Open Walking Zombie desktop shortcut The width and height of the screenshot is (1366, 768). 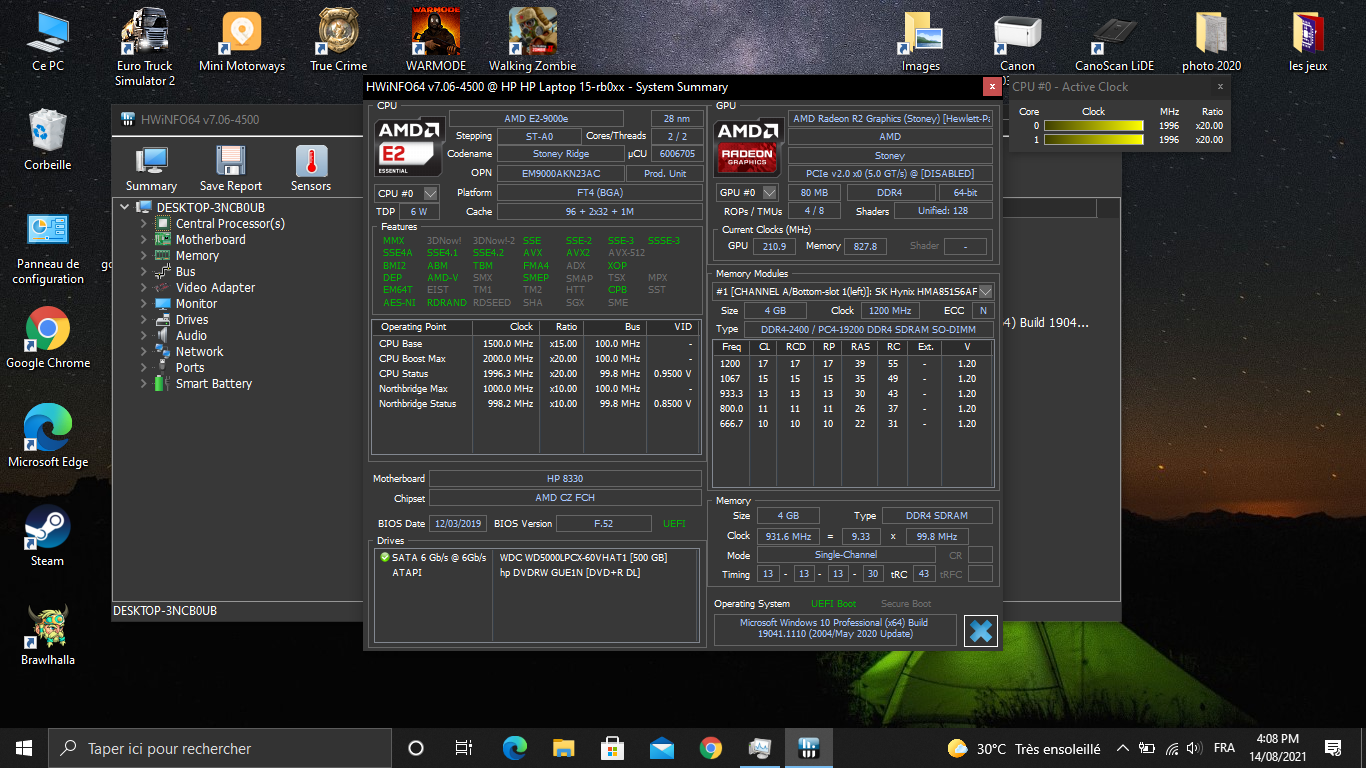[x=533, y=42]
